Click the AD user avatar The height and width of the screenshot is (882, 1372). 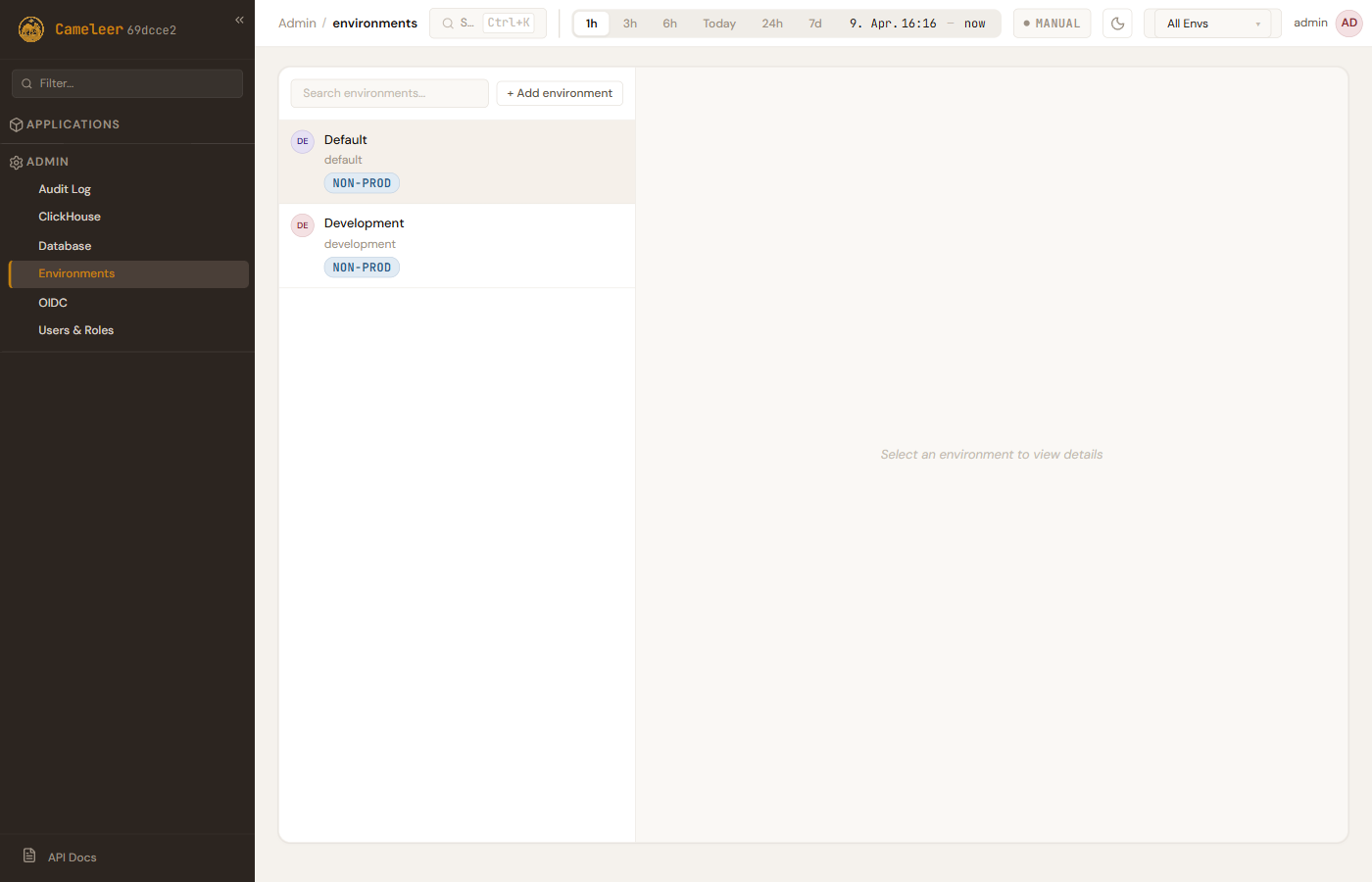[1349, 24]
